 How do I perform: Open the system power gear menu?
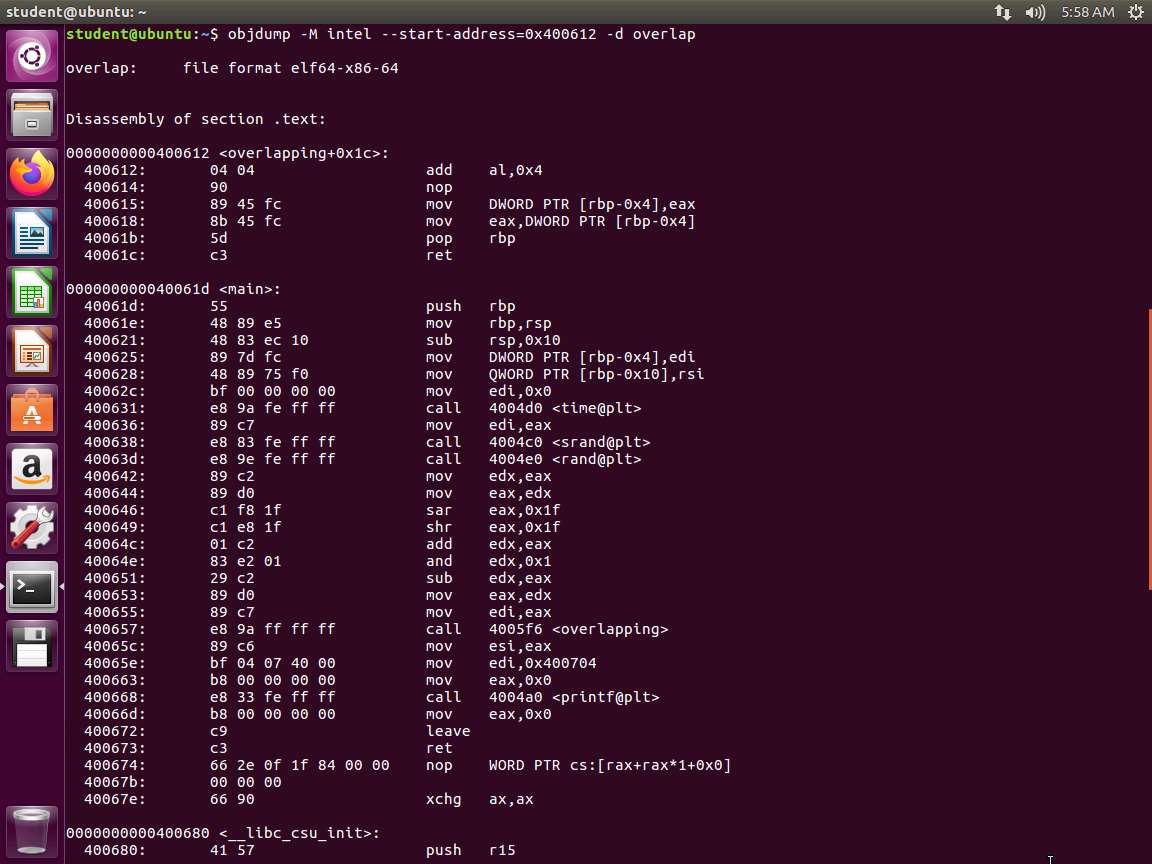pyautogui.click(x=1135, y=12)
